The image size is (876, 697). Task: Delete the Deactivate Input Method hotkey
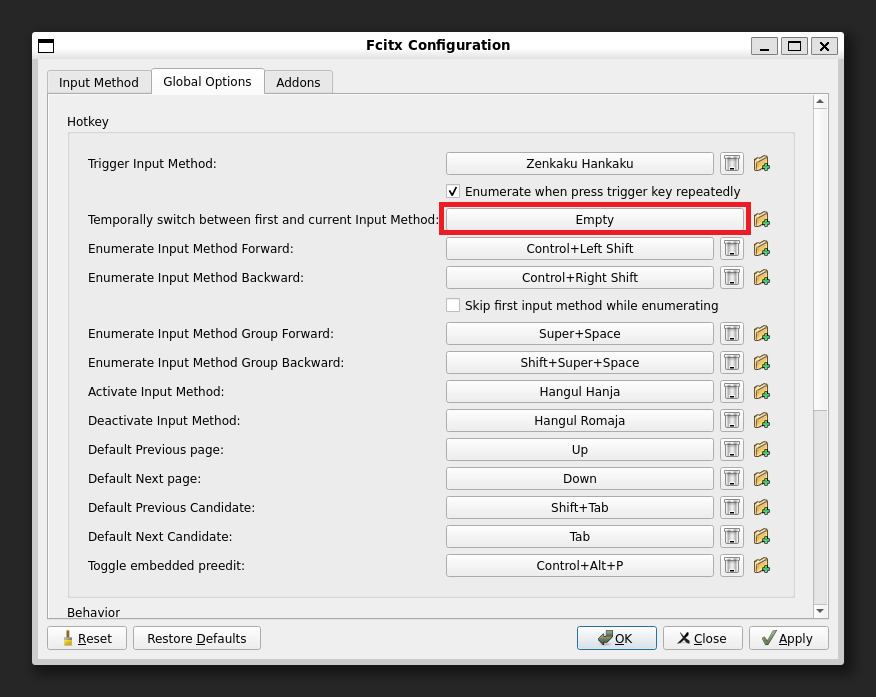point(732,421)
